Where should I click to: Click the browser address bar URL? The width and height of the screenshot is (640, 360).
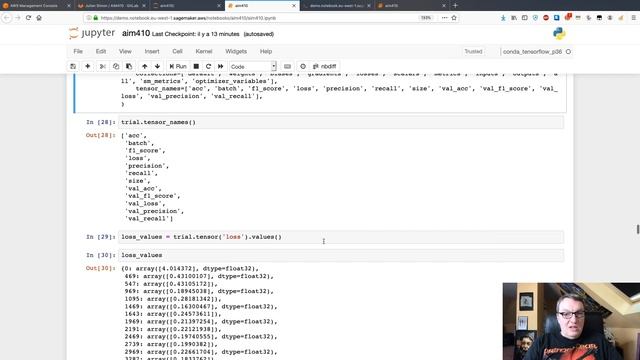tap(188, 18)
